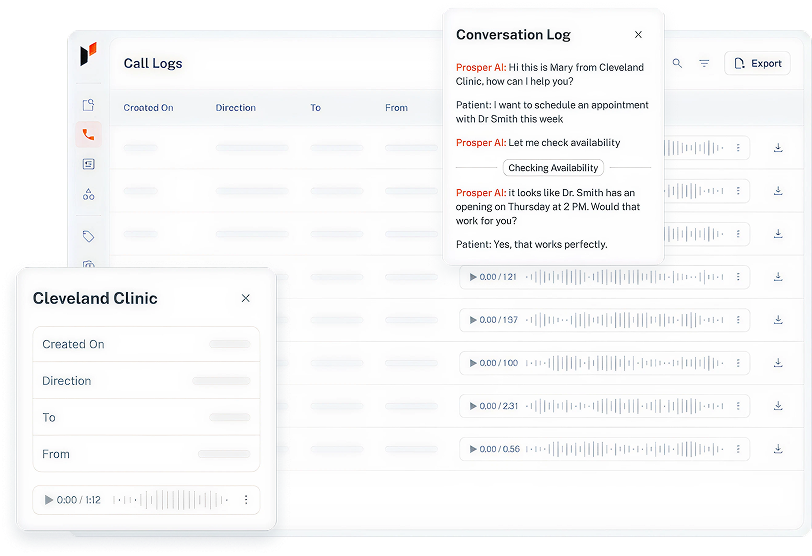This screenshot has height=556, width=812.
Task: Open the document page icon in sidebar
Action: (89, 105)
